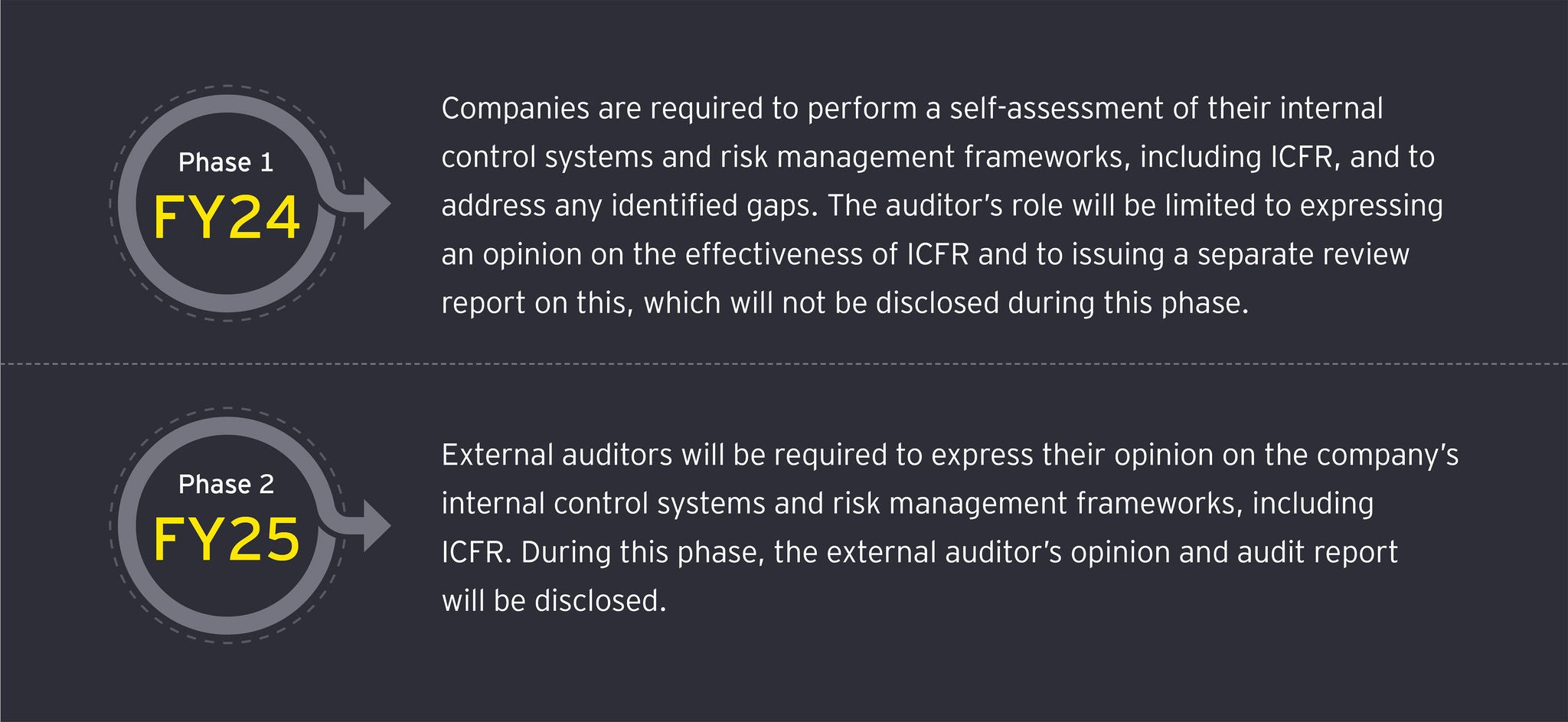This screenshot has height=722, width=1568.
Task: Click the line starting "External auditors will be"
Action: [x=949, y=455]
